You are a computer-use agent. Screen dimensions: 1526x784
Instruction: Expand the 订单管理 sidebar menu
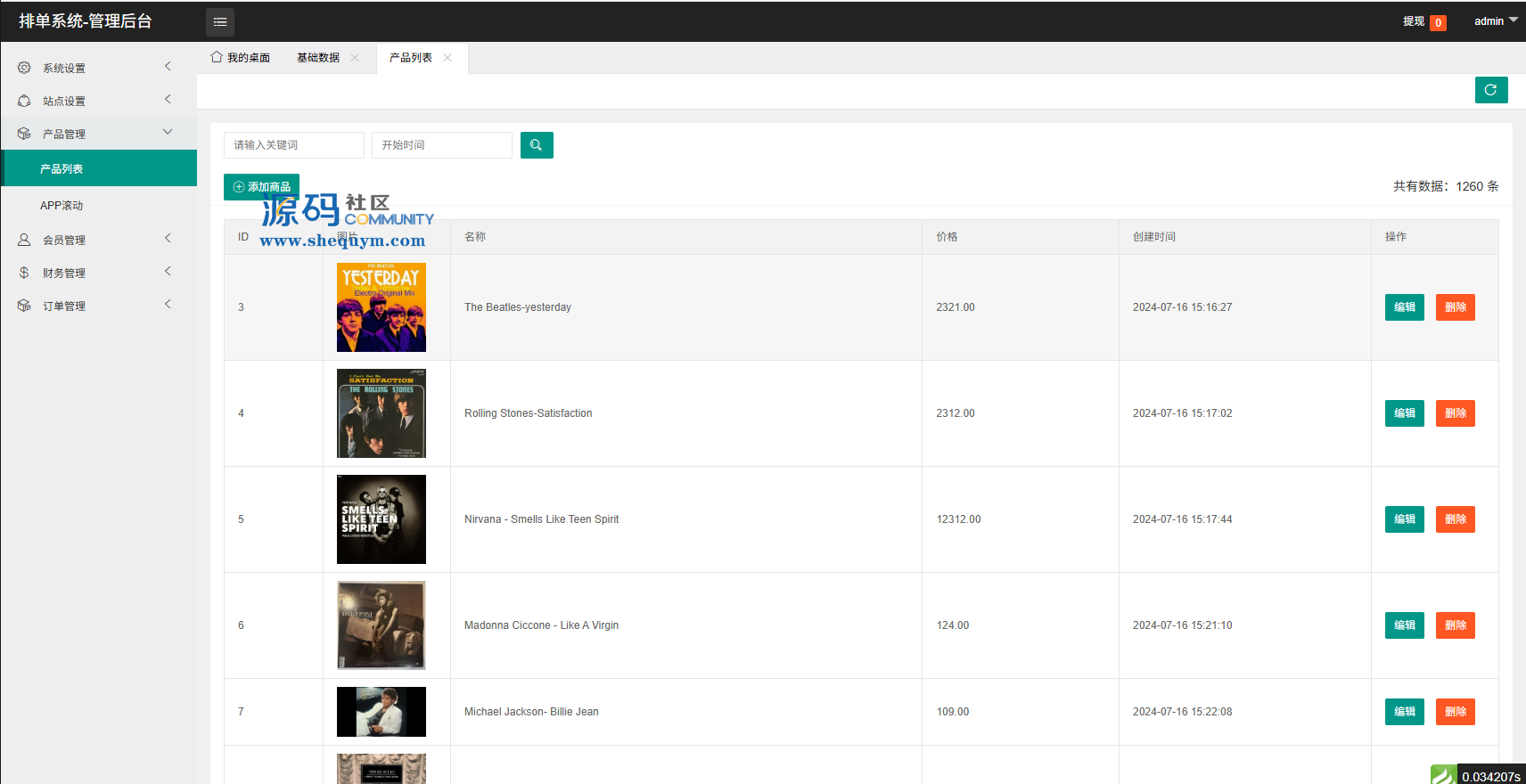(x=98, y=306)
